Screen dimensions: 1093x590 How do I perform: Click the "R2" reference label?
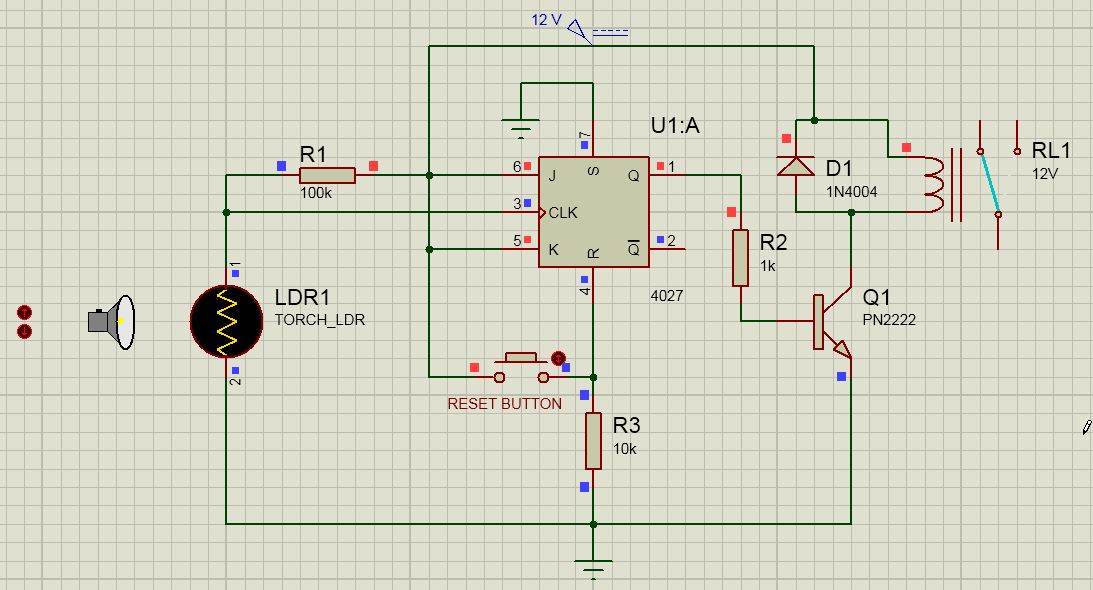pyautogui.click(x=773, y=242)
